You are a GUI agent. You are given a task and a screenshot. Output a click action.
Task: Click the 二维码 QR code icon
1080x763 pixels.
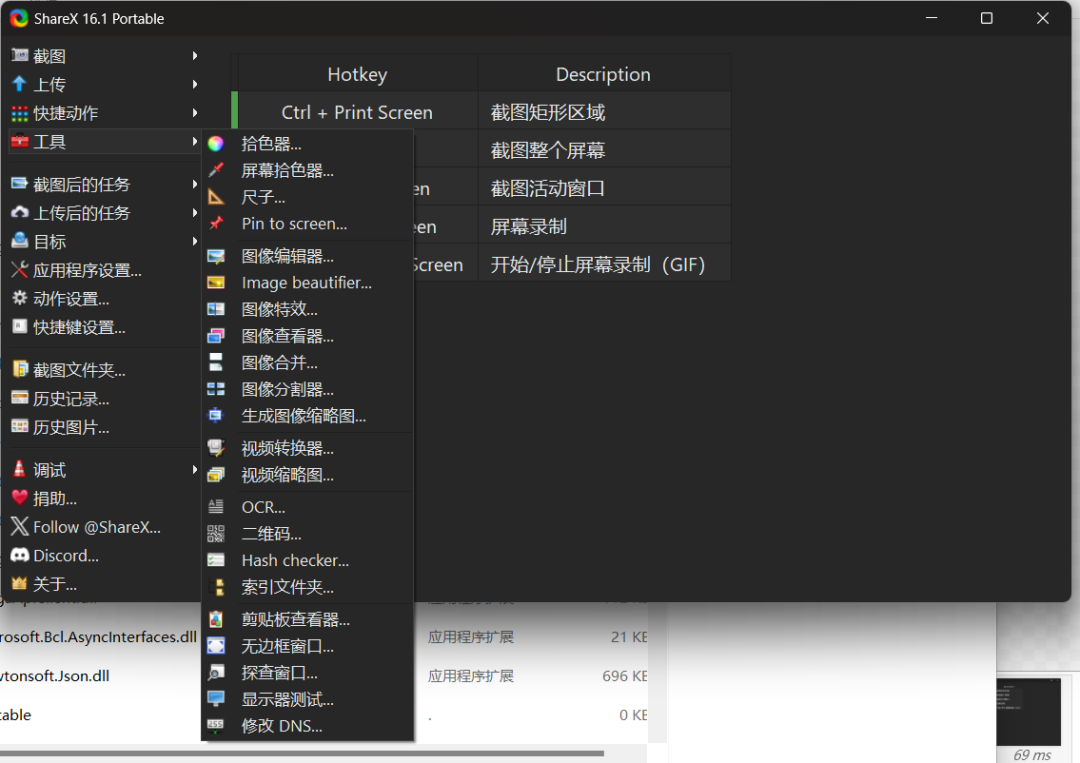(216, 534)
